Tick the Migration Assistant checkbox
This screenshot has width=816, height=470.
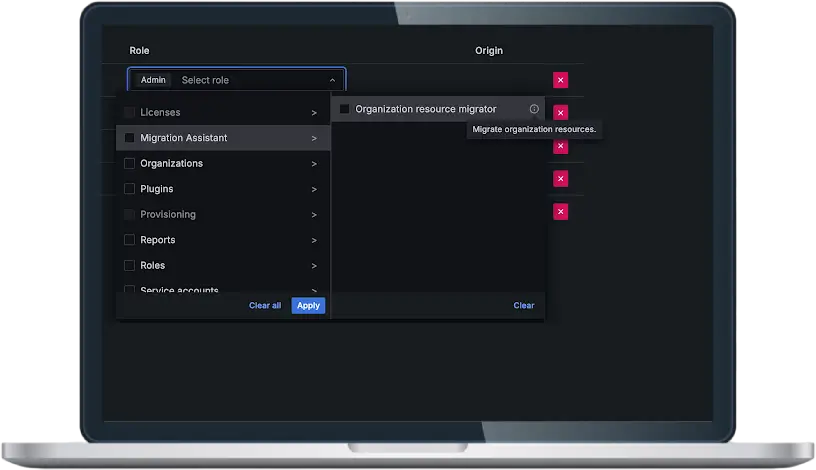(130, 138)
